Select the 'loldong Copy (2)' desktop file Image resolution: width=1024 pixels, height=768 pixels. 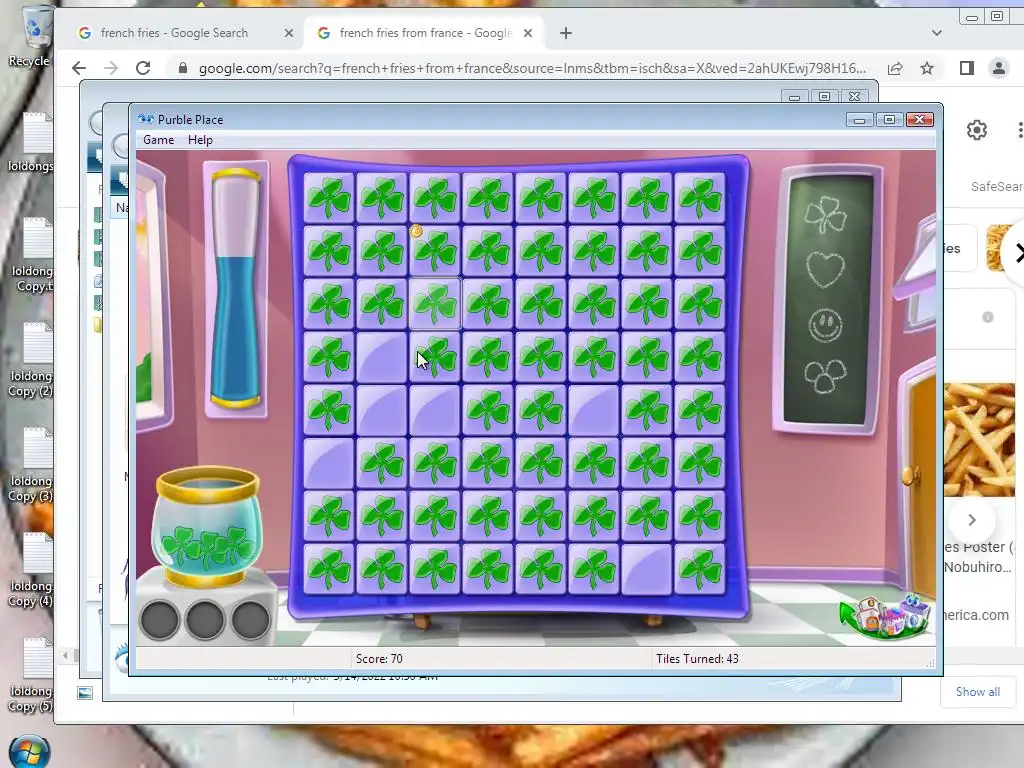(31, 359)
